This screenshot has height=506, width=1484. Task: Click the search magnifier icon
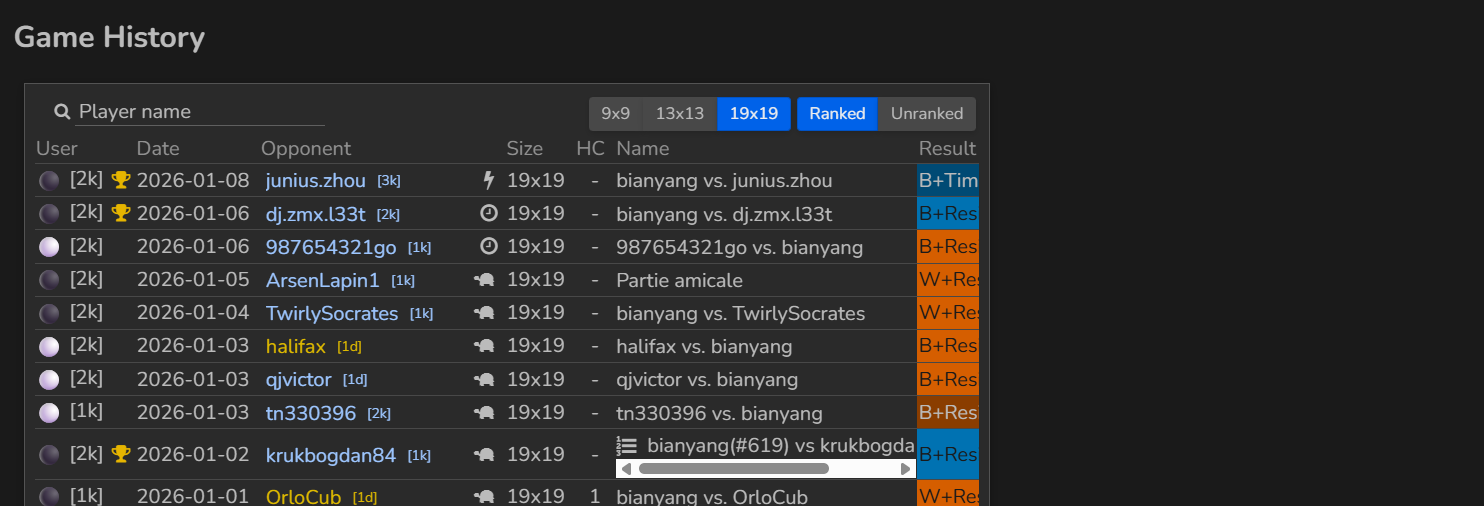pos(62,112)
